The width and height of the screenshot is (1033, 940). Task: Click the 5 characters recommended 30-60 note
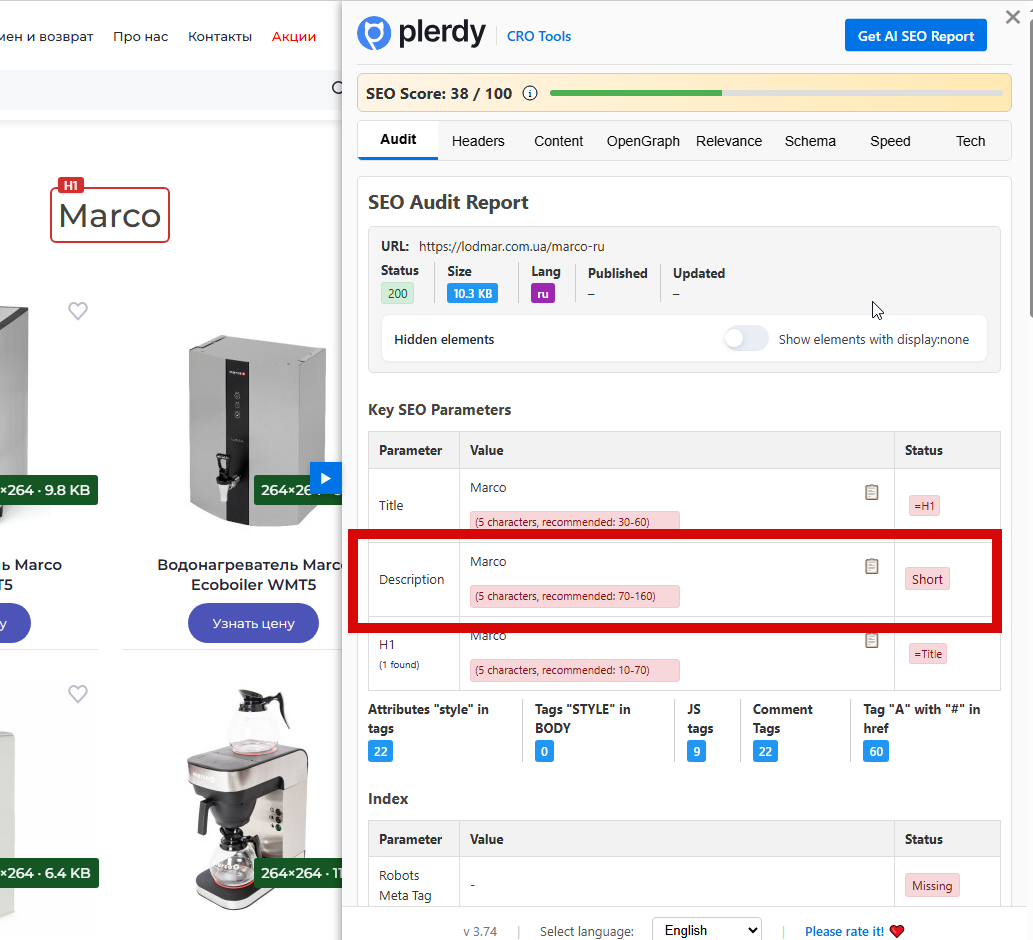574,521
